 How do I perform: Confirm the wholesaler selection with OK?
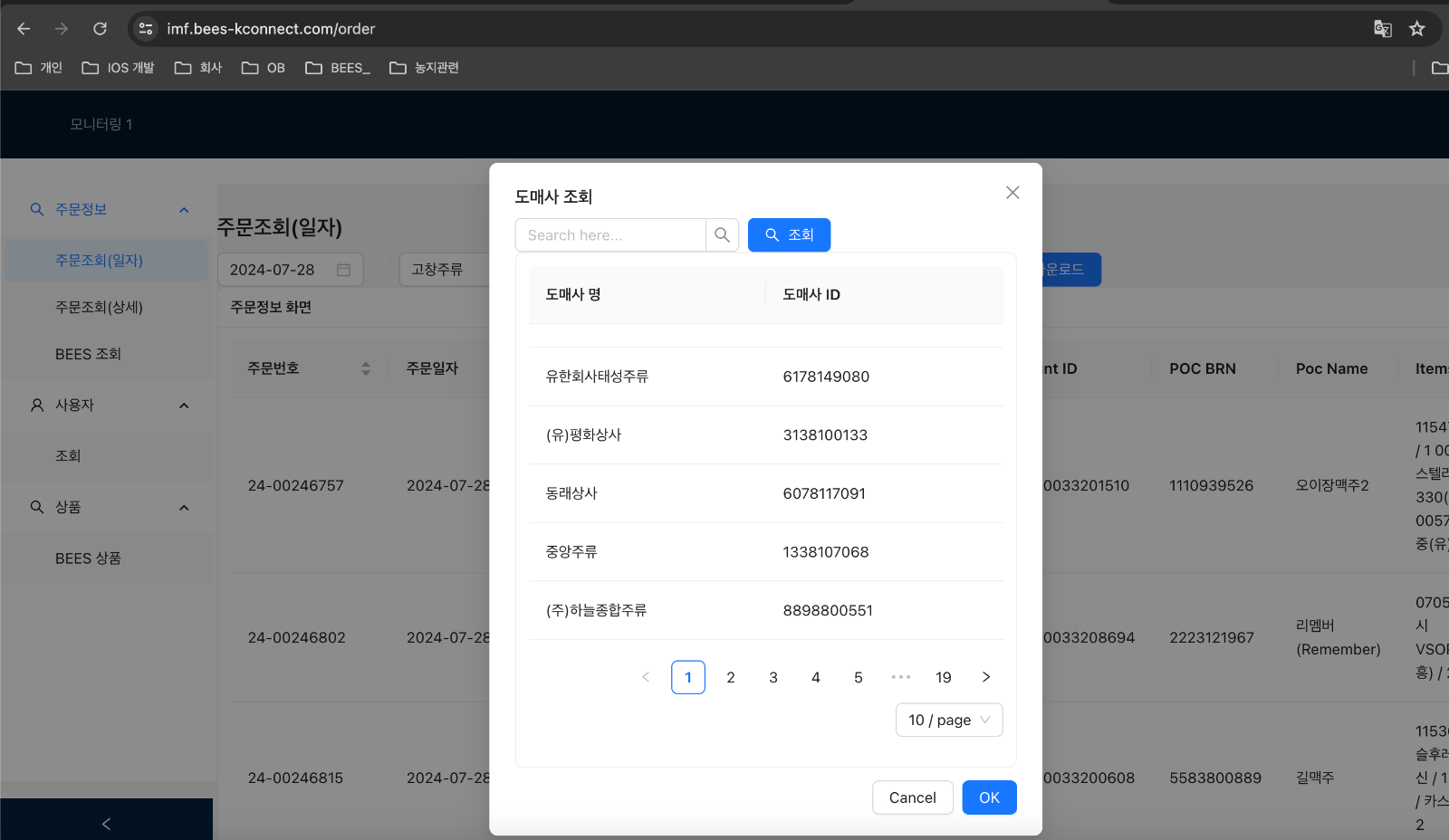coord(989,797)
